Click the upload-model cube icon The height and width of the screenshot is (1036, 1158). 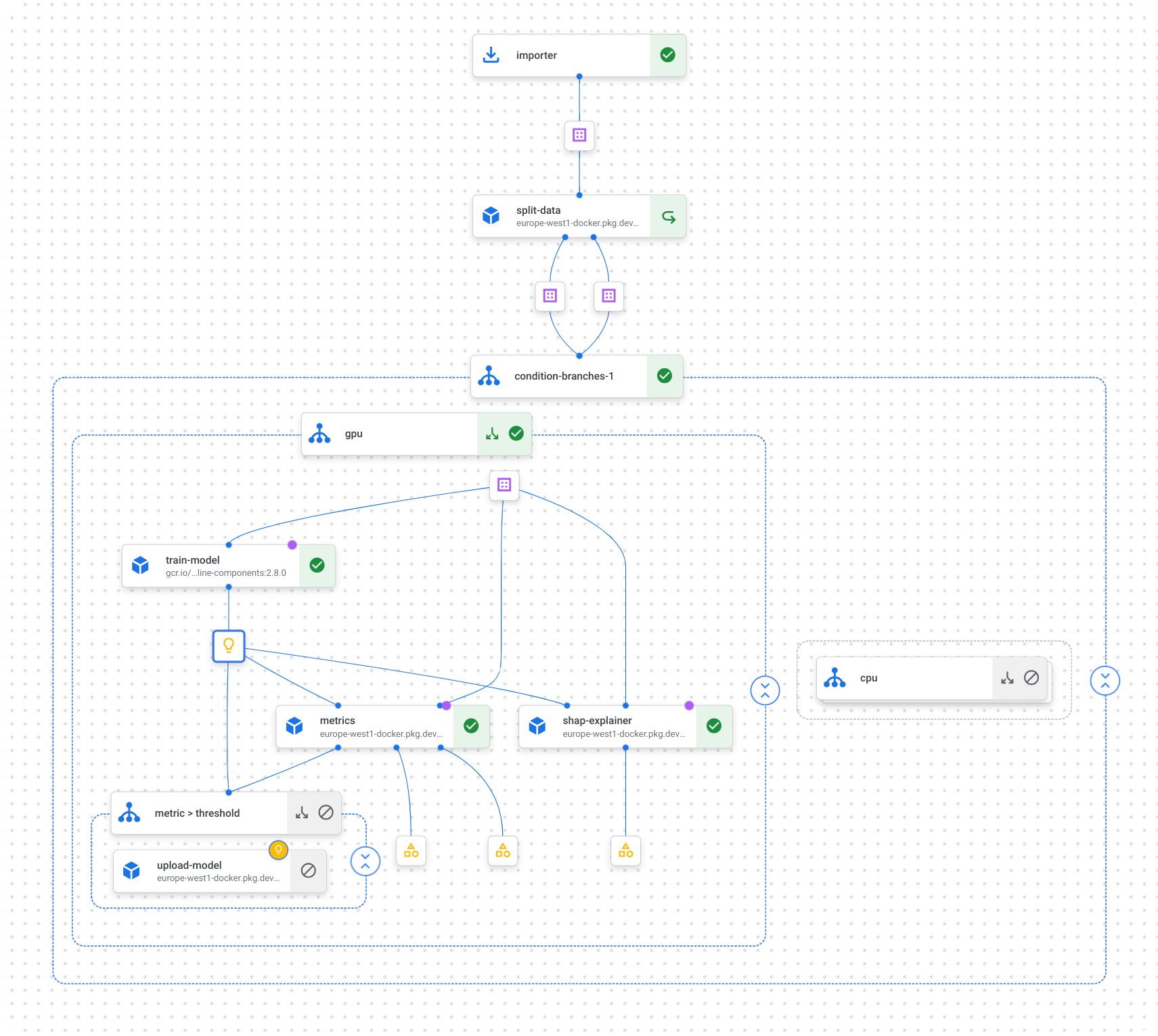point(131,871)
